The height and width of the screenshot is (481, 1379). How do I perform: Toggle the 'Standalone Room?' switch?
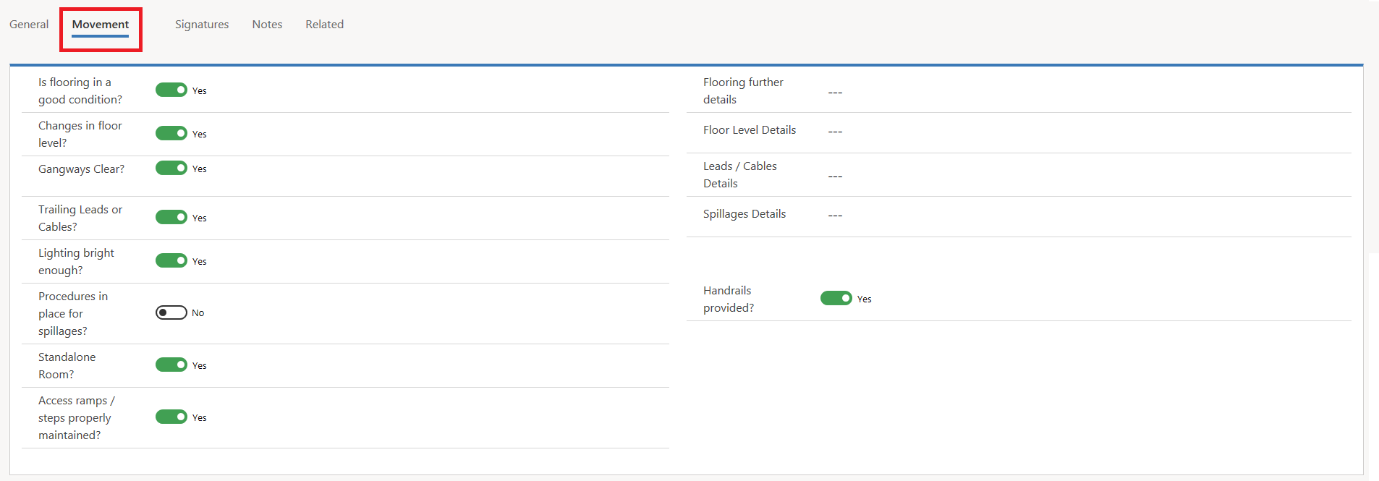click(171, 365)
